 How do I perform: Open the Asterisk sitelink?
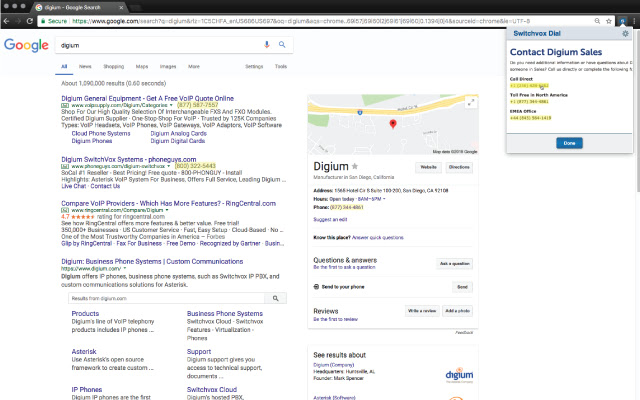pos(84,351)
